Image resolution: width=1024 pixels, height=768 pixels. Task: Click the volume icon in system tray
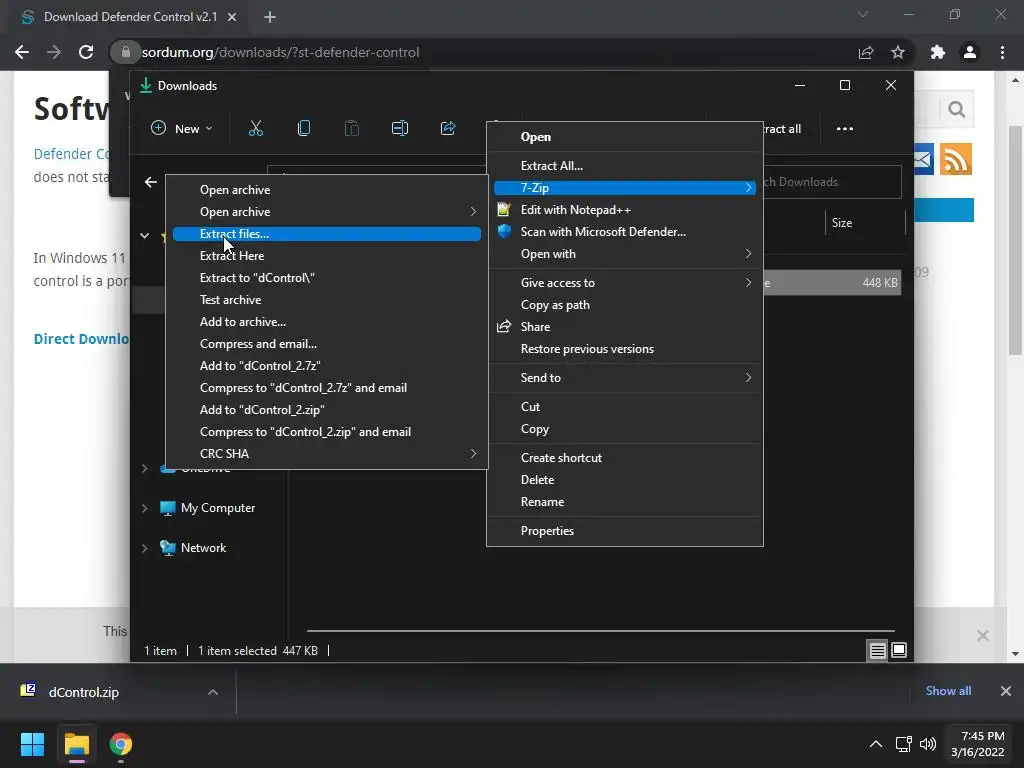[927, 744]
